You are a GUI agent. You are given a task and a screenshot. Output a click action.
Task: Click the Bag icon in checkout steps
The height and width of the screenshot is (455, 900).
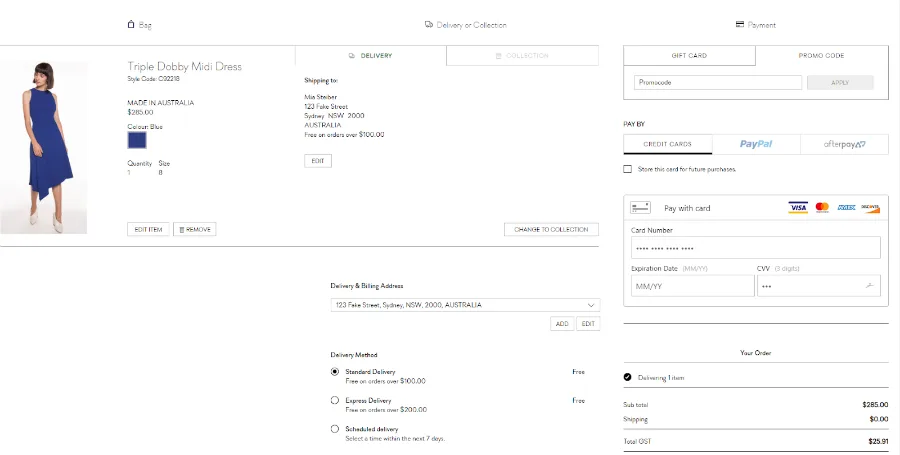[x=131, y=25]
